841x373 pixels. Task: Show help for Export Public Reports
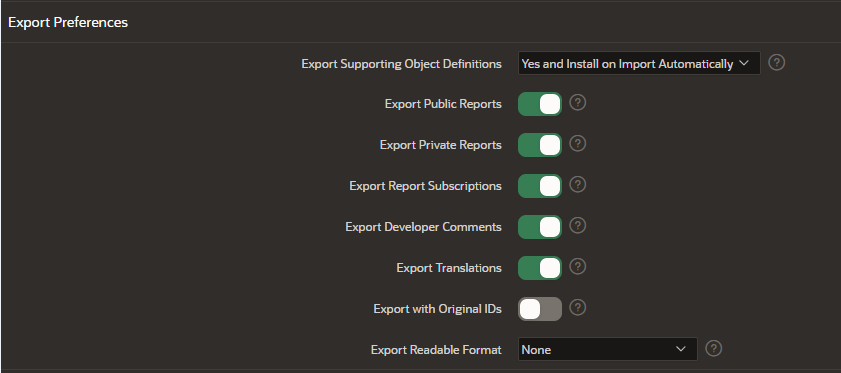click(x=577, y=103)
